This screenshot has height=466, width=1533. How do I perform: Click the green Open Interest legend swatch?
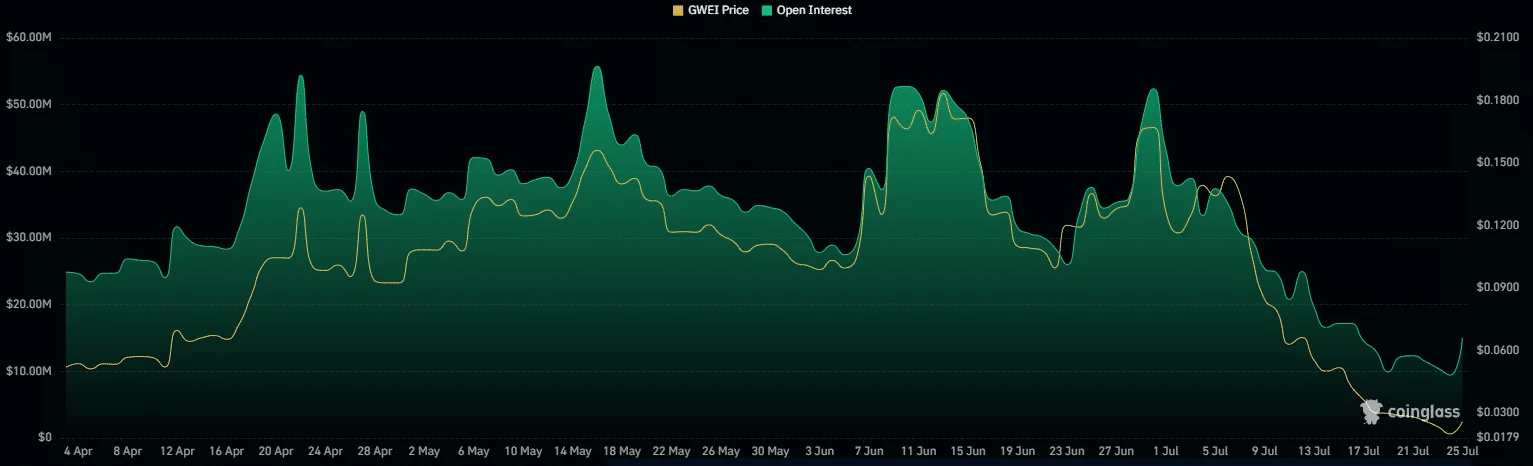click(766, 10)
